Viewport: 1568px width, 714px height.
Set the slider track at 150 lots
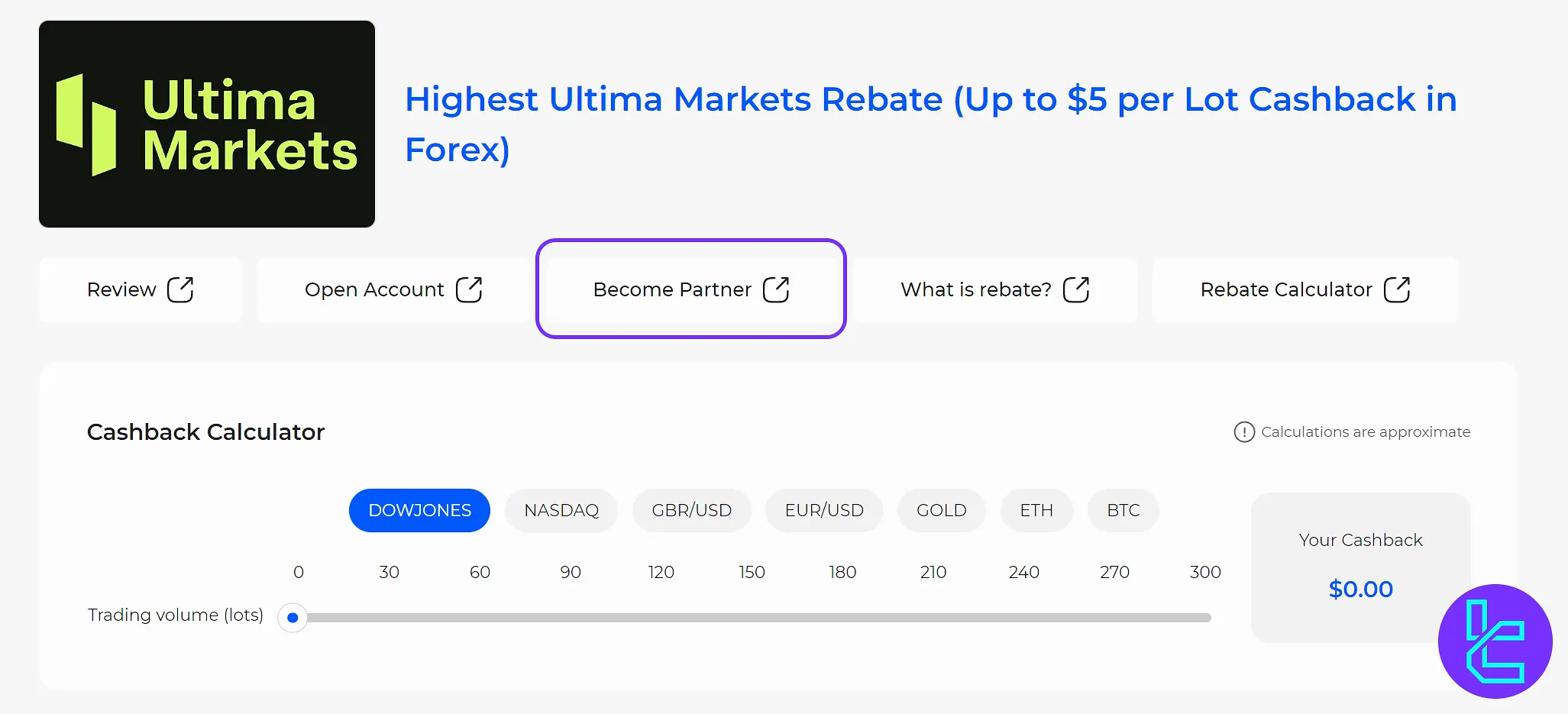(x=752, y=618)
